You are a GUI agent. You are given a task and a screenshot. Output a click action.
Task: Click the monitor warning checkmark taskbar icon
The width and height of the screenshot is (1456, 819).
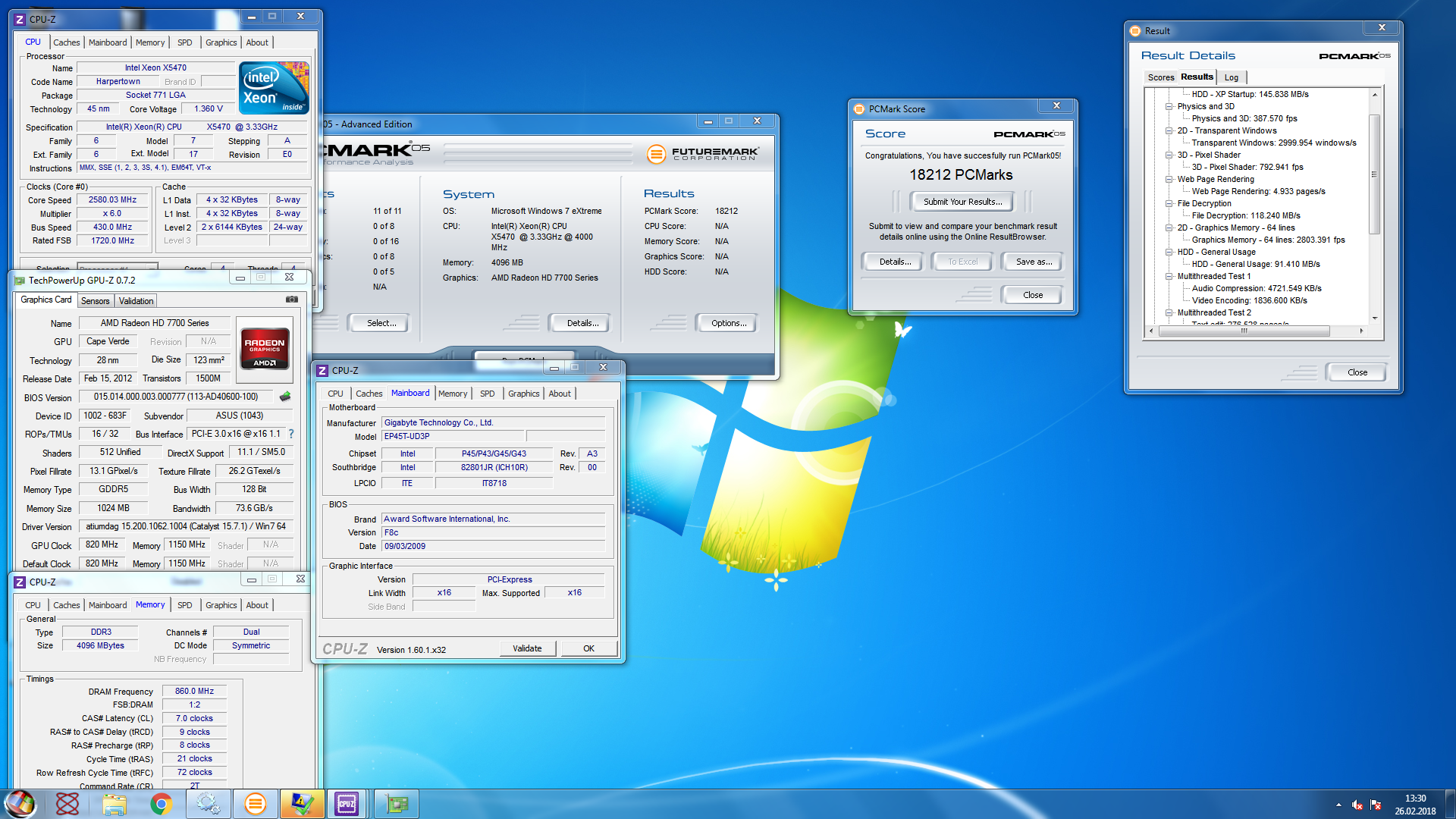[302, 804]
